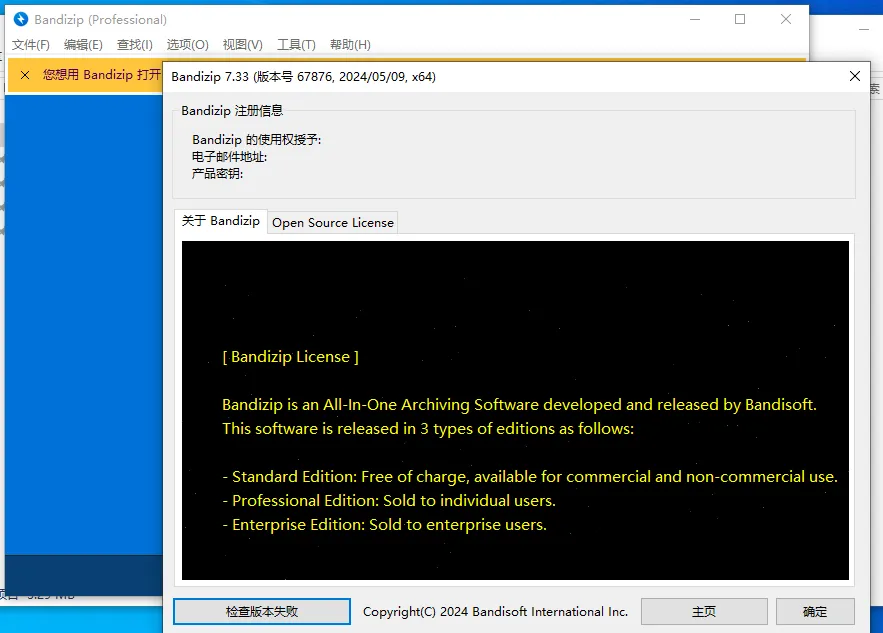This screenshot has width=883, height=633.
Task: Dismiss the yellow 您想用 notification bar
Action: pyautogui.click(x=25, y=75)
